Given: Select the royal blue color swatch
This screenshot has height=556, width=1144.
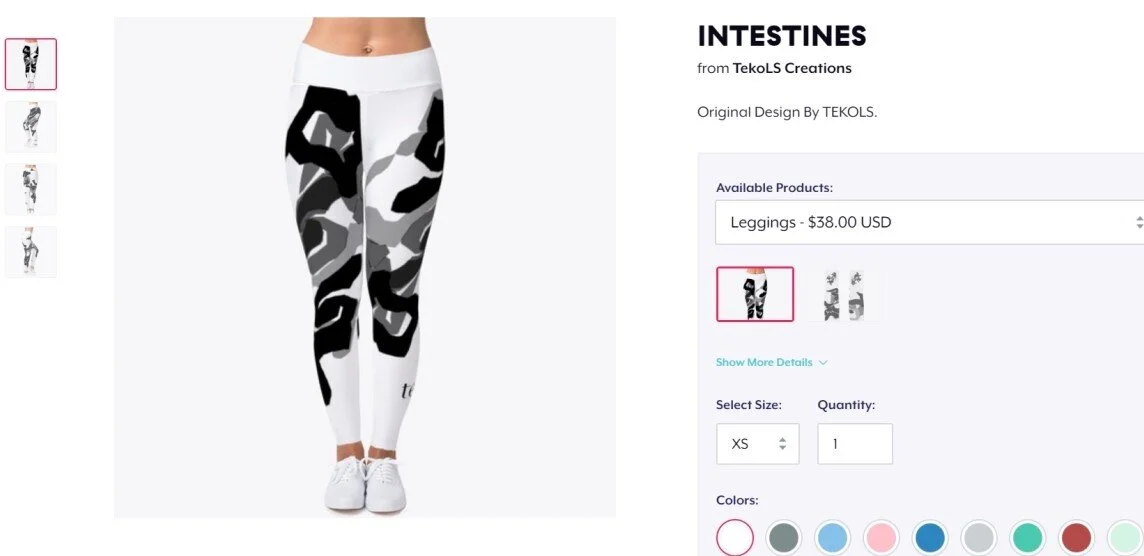Looking at the screenshot, I should point(930,538).
